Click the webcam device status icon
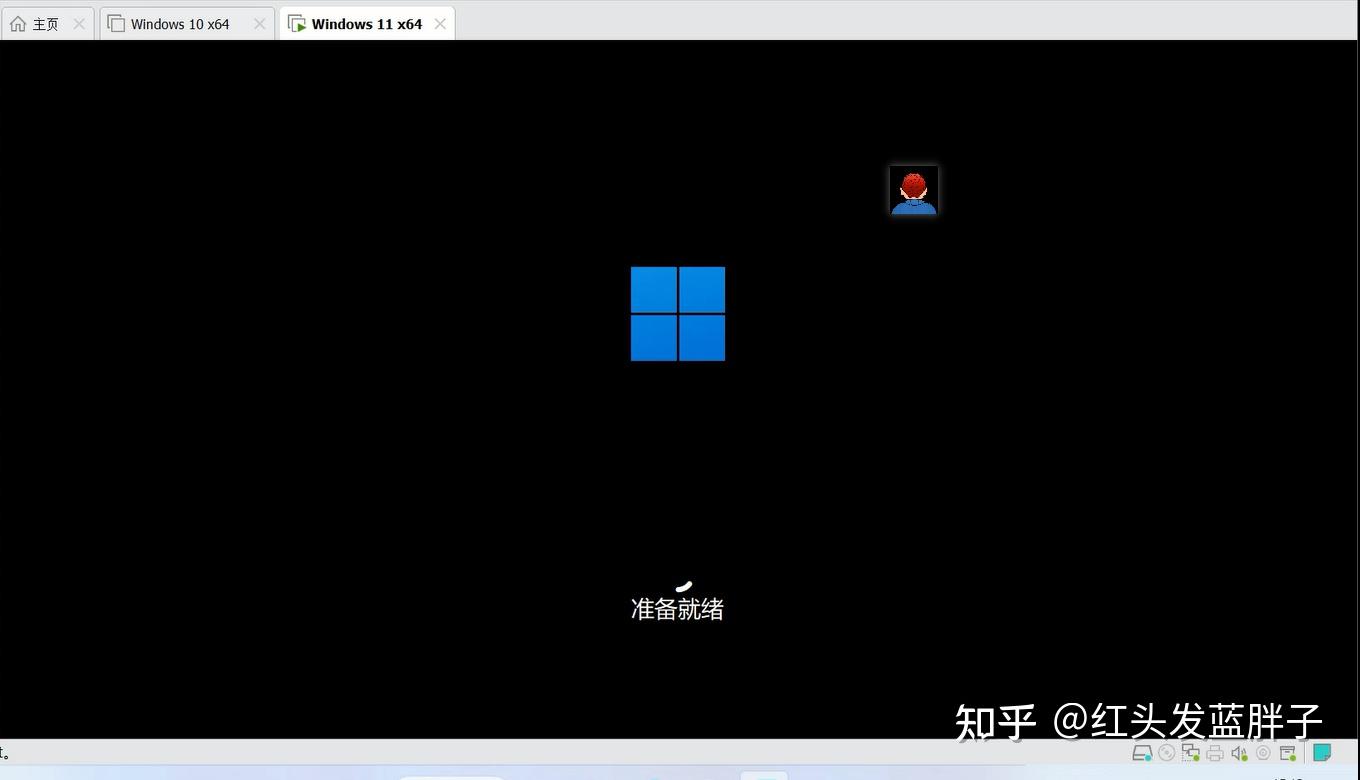1360x780 pixels. pyautogui.click(x=1262, y=753)
